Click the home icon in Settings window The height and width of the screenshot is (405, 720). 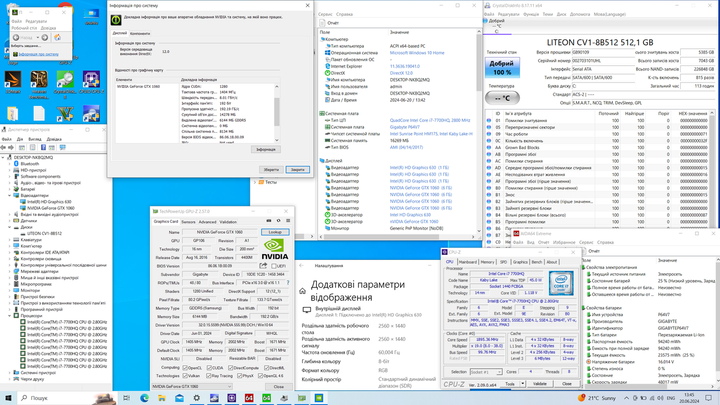coord(303,291)
